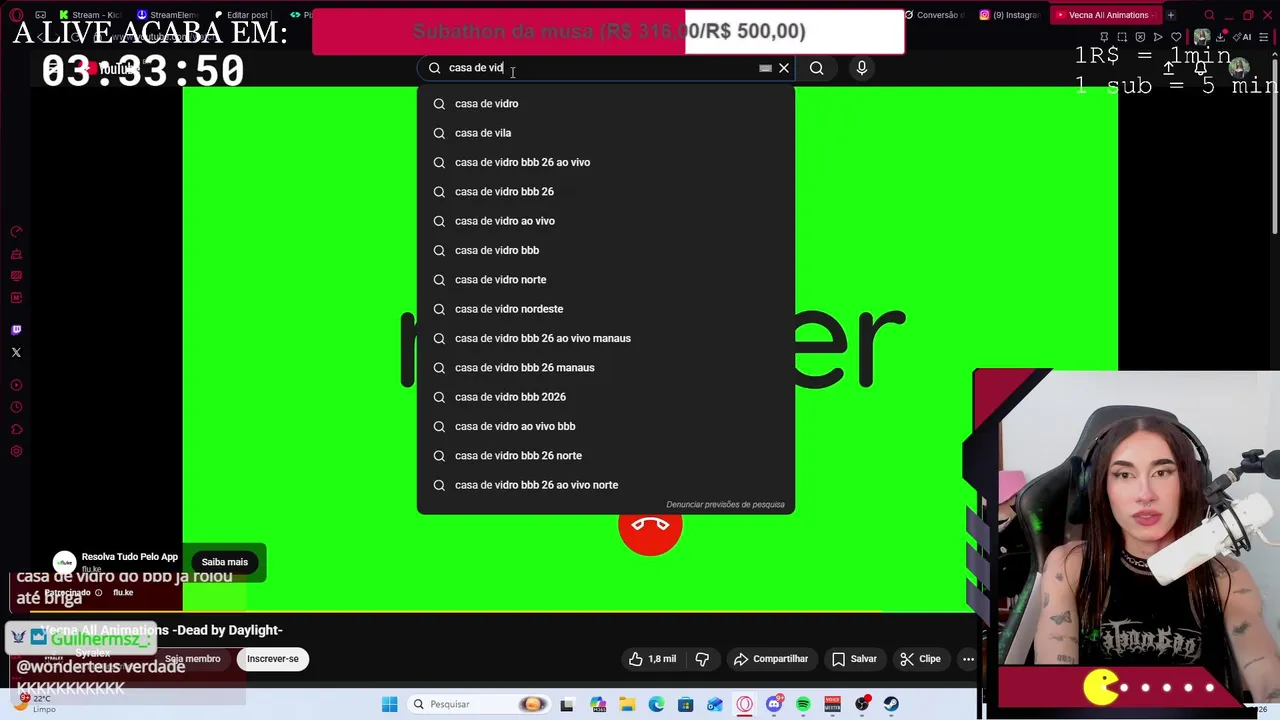Select suggestion "casa de vidro bbb 26 manaus"
1280x720 pixels.
[606, 367]
